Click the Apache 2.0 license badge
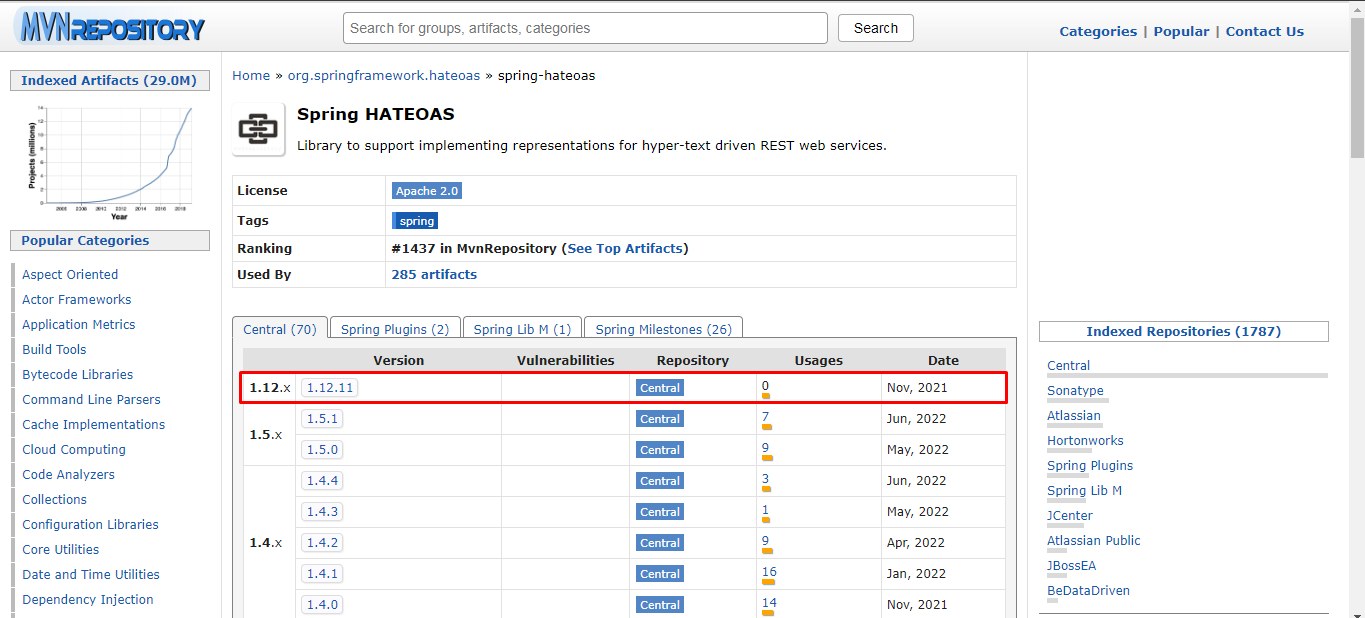1365x618 pixels. click(x=427, y=191)
